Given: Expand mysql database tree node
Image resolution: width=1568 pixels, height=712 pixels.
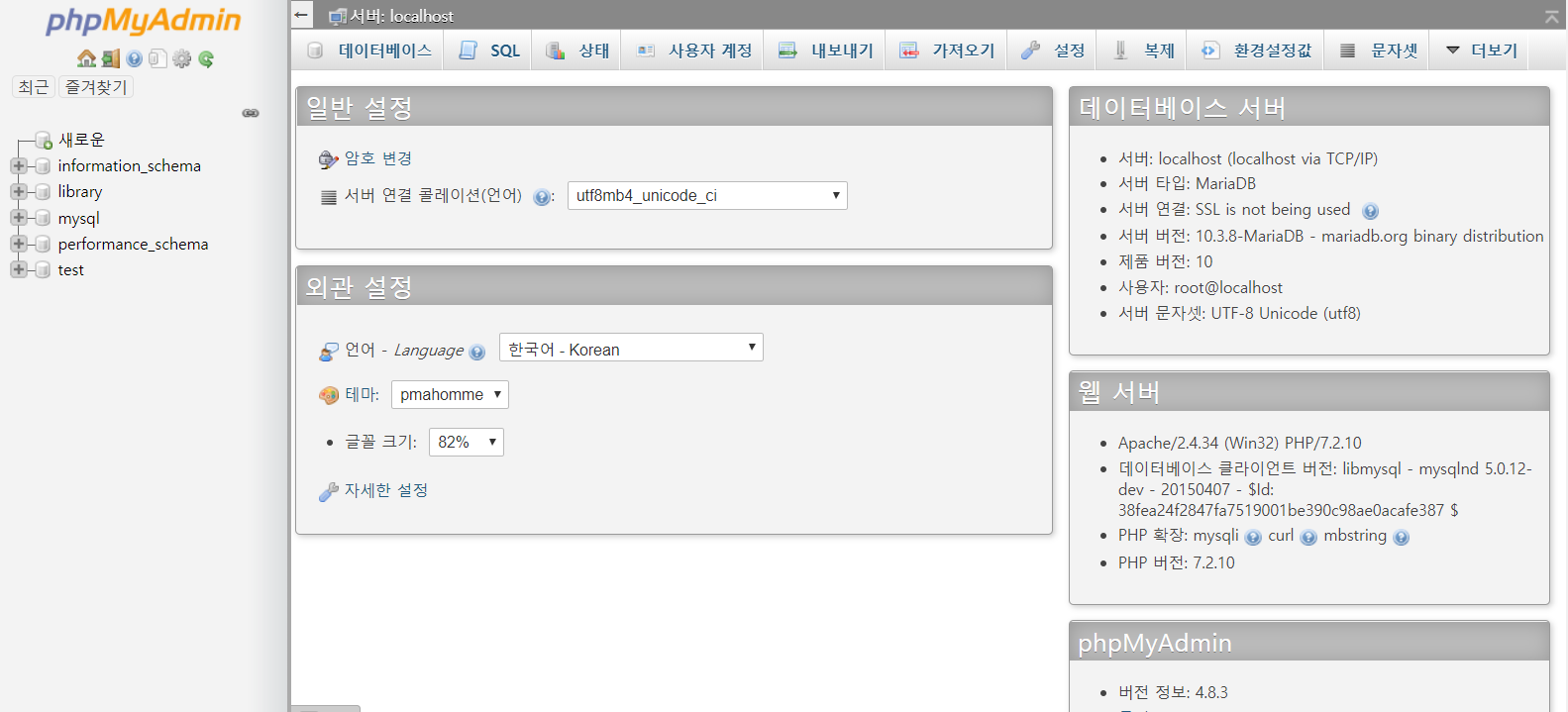Looking at the screenshot, I should (19, 218).
